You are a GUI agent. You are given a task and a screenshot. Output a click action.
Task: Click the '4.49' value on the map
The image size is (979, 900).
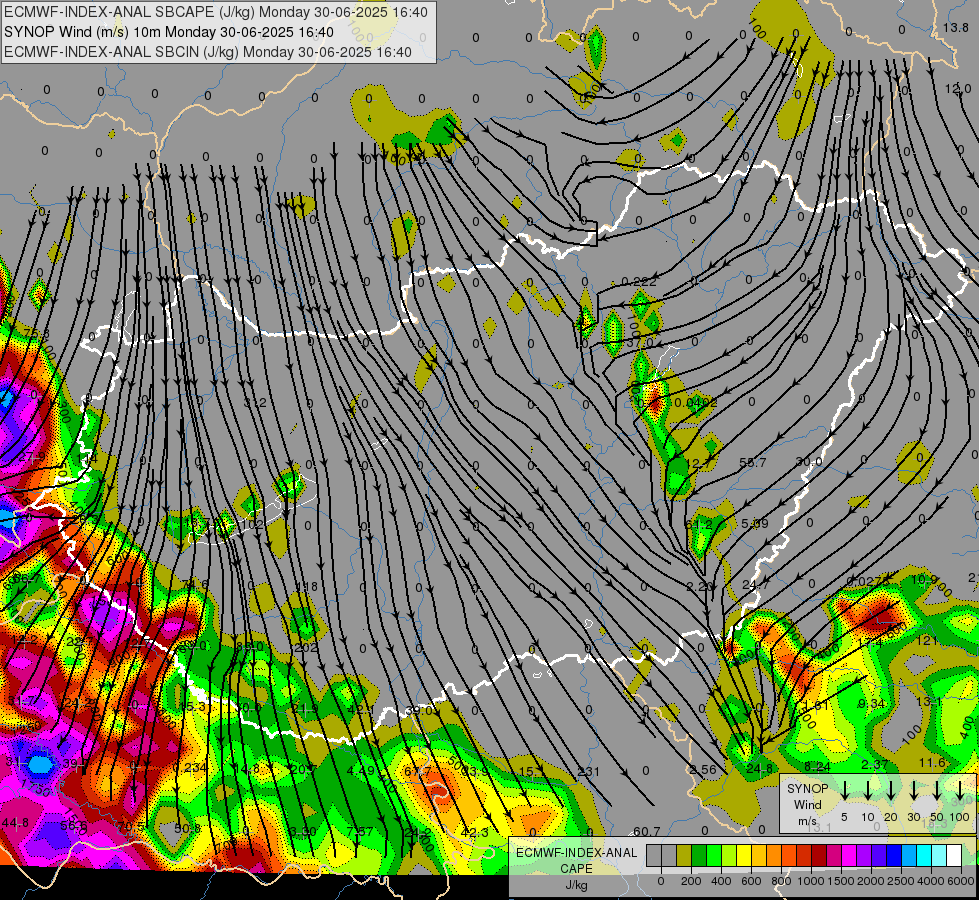tap(361, 770)
